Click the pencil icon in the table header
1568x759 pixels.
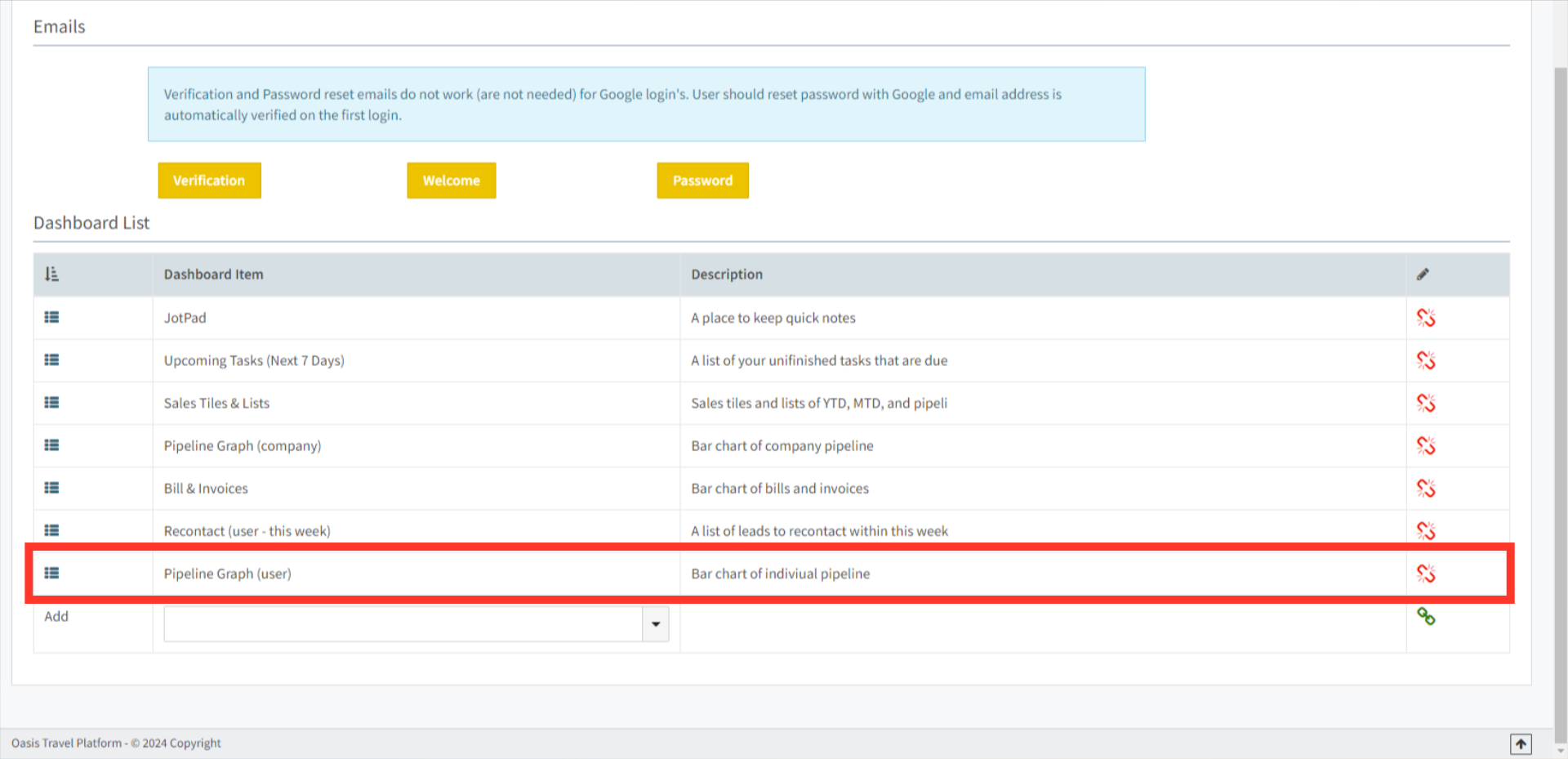[x=1423, y=274]
